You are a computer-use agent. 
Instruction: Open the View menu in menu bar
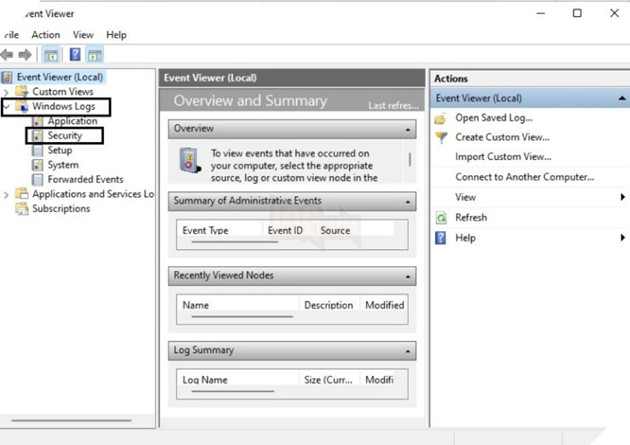coord(83,35)
